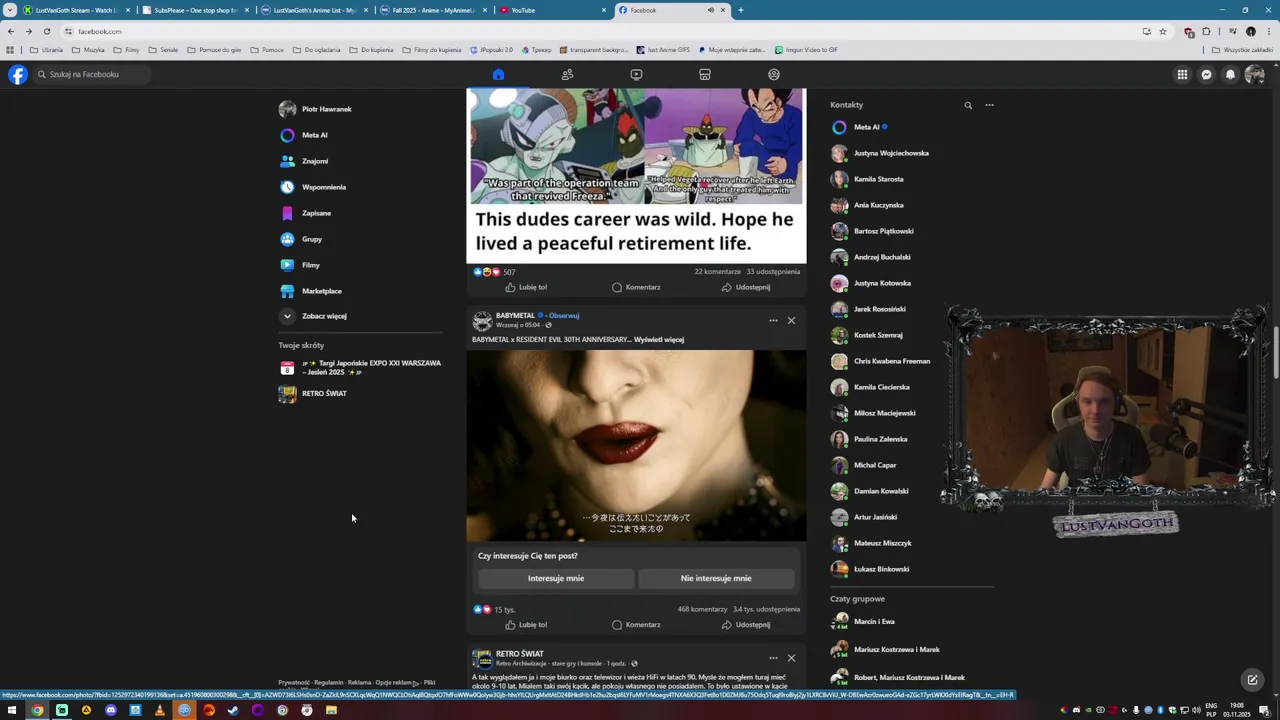Viewport: 1280px width, 720px height.
Task: Bookmark this page with star icon
Action: pyautogui.click(x=1162, y=31)
